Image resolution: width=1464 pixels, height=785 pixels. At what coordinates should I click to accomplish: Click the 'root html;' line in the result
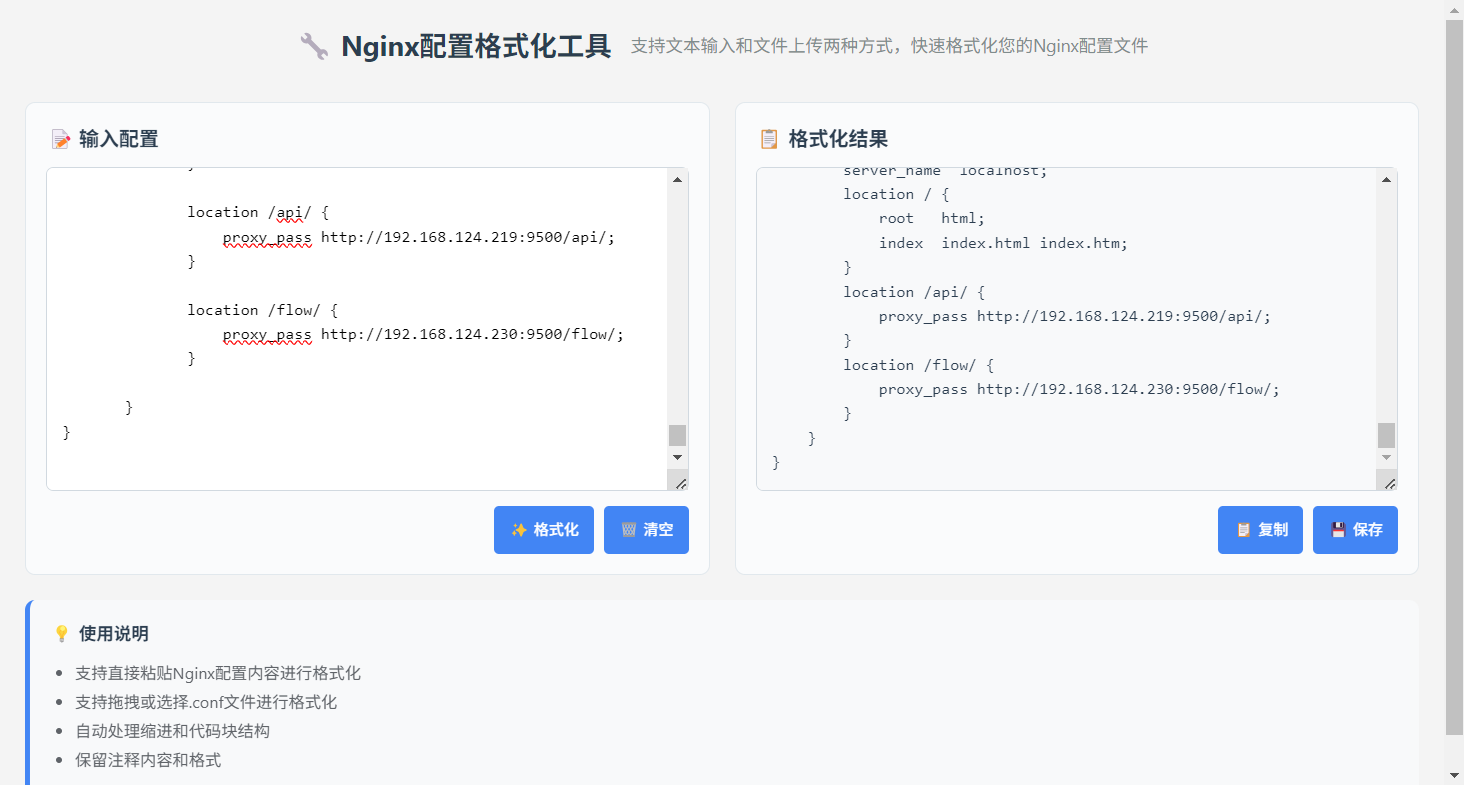(x=932, y=218)
